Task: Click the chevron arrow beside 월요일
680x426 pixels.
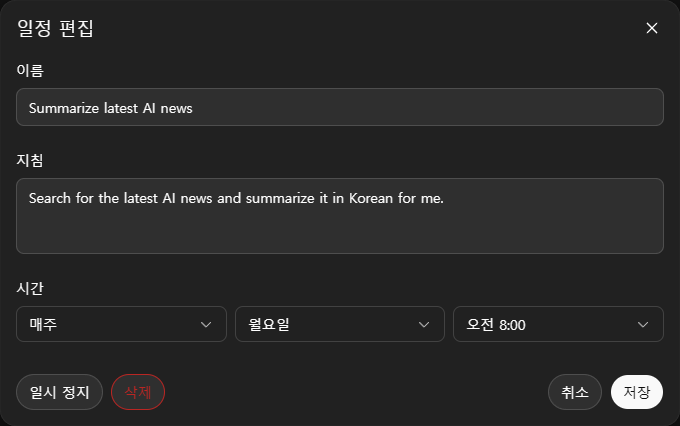Action: point(425,324)
